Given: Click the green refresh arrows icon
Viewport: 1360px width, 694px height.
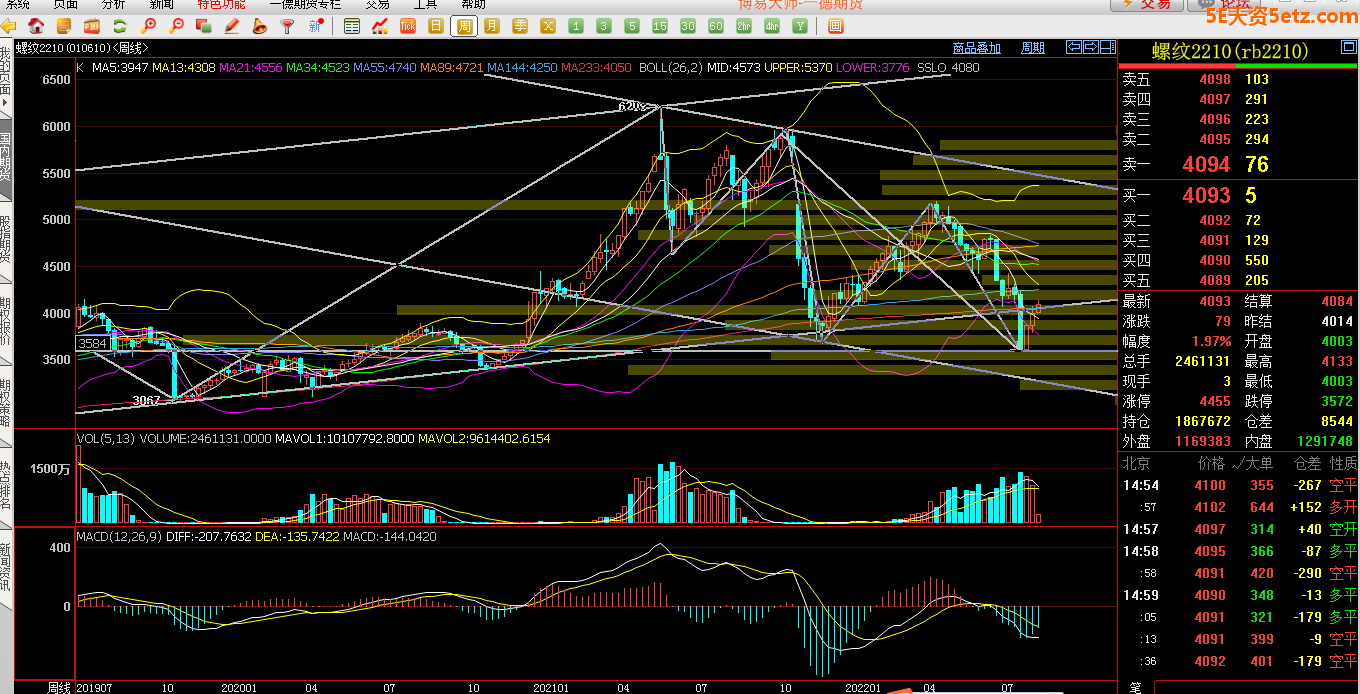Looking at the screenshot, I should click(x=120, y=26).
